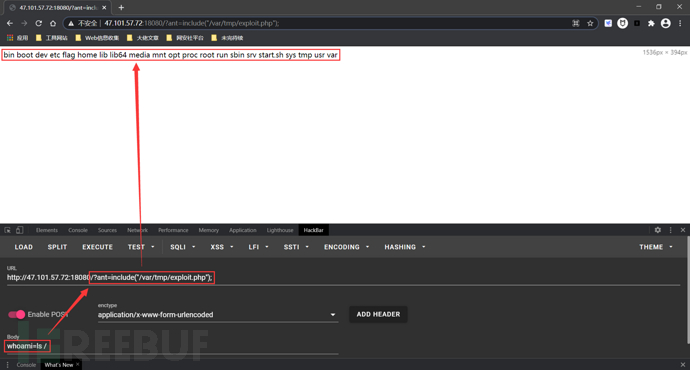Close the DevTools panel
This screenshot has width=690, height=370.
(683, 230)
